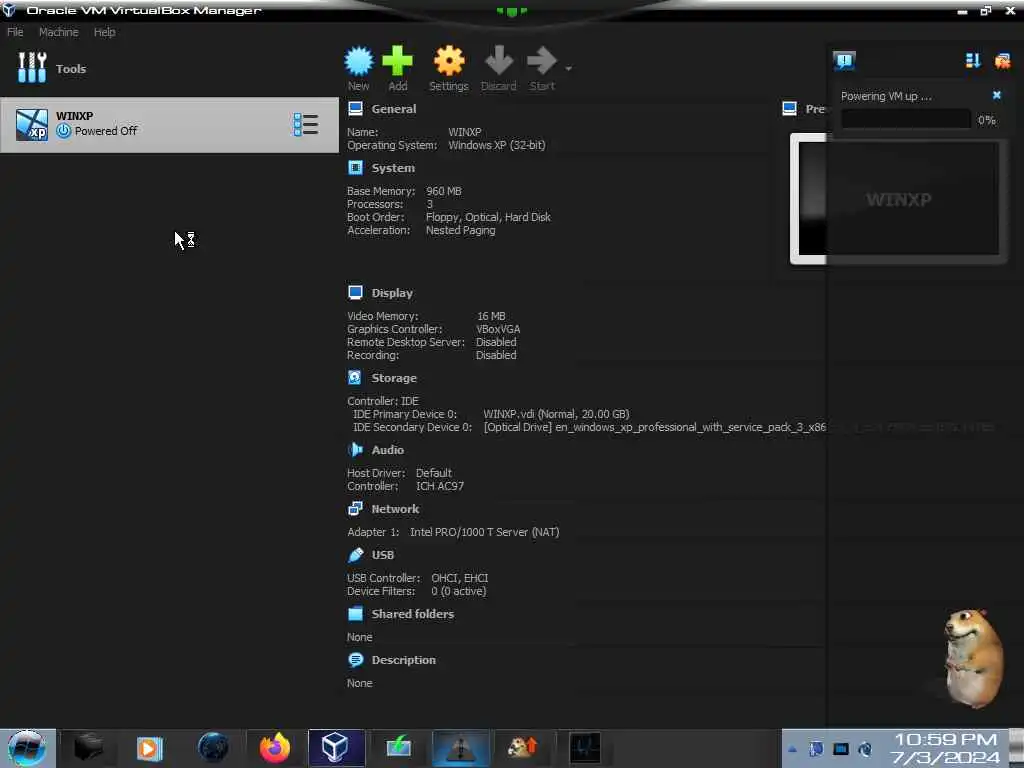Screen dimensions: 1024x768
Task: Click the Boot Order value text
Action: pyautogui.click(x=488, y=217)
